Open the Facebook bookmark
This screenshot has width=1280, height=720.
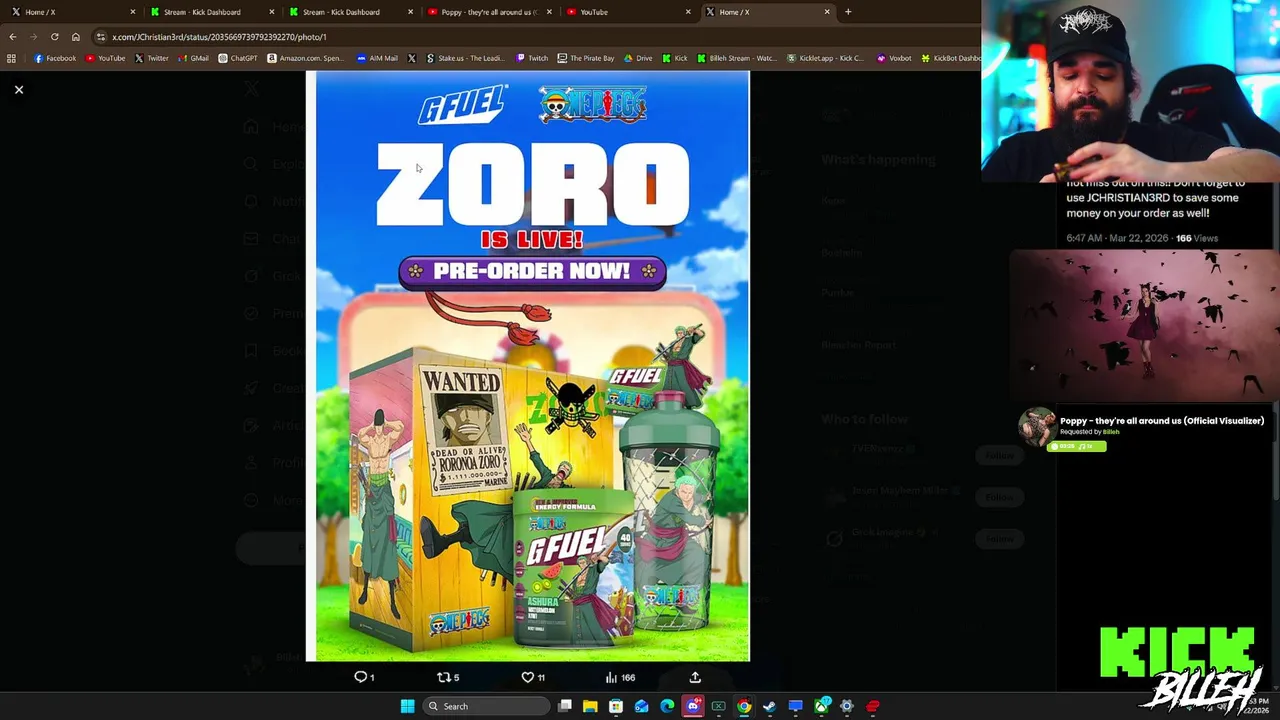click(55, 58)
